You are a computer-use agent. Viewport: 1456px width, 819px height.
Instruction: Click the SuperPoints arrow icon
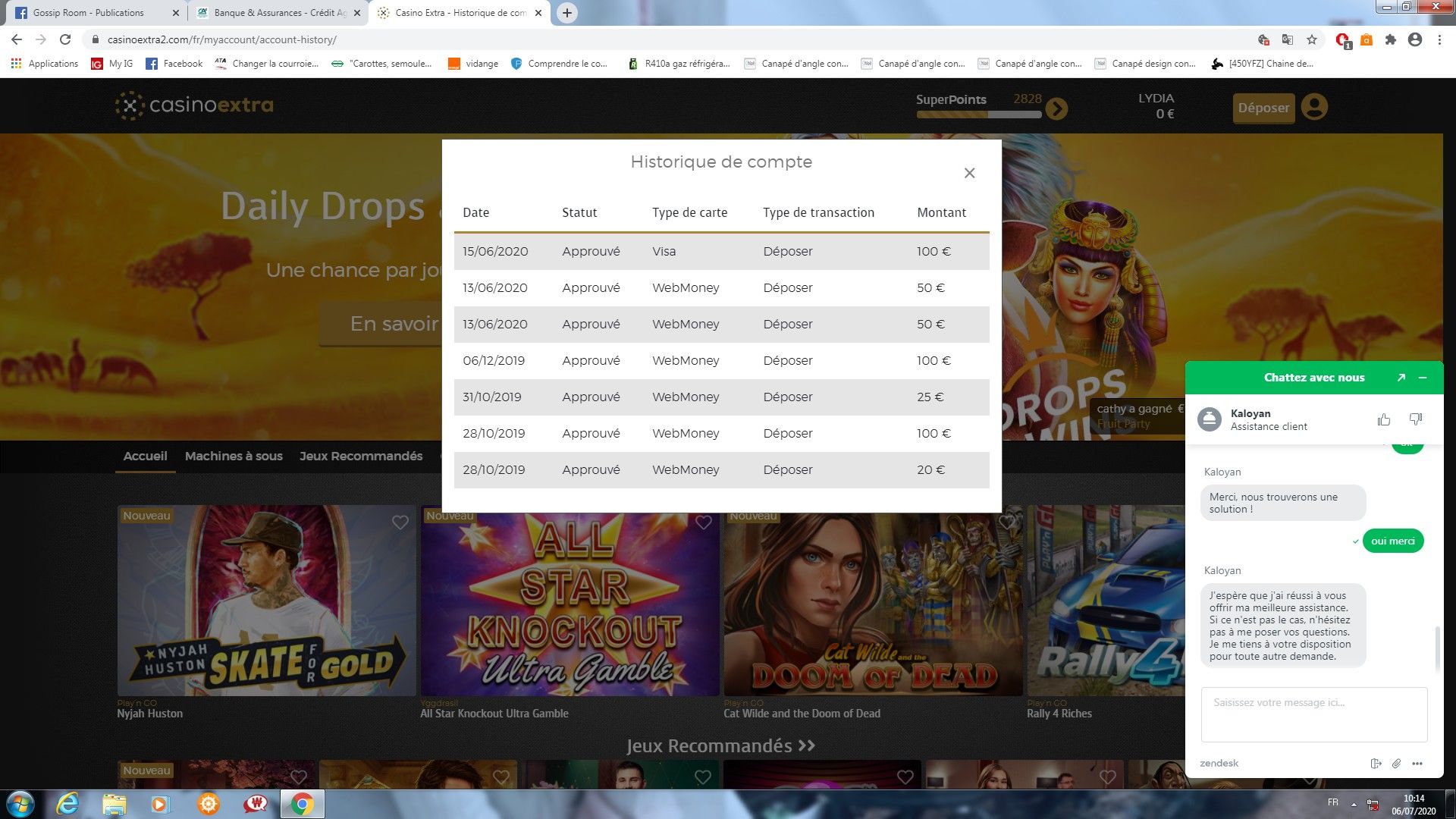tap(1056, 109)
